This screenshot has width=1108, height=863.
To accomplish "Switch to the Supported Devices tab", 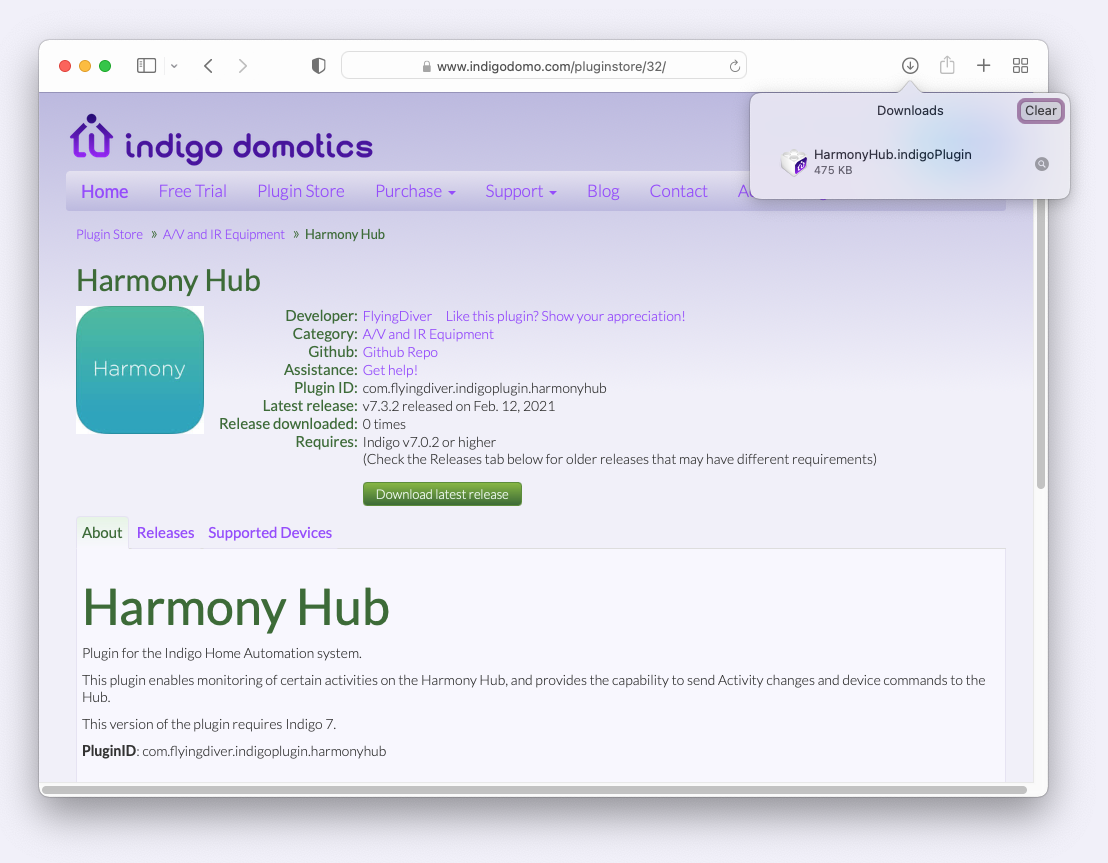I will 270,533.
